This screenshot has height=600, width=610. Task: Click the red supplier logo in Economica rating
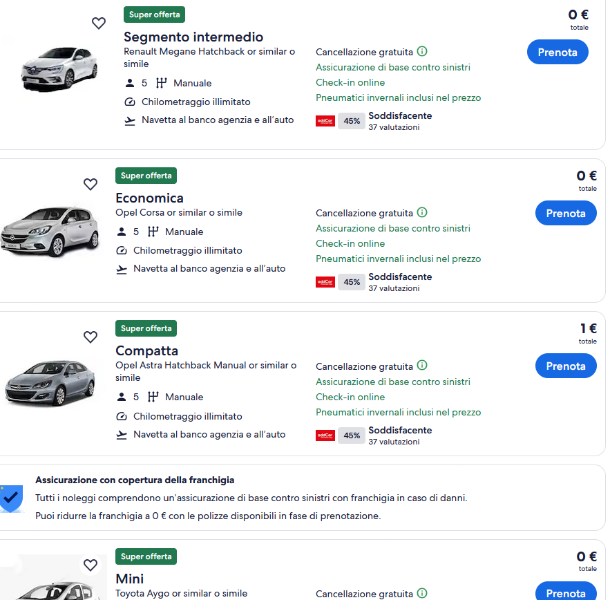point(325,282)
